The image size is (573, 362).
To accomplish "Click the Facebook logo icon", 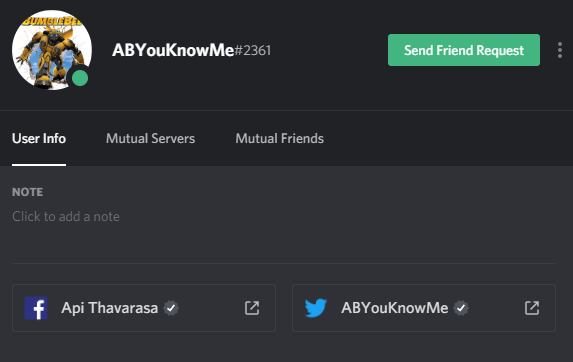I will (x=36, y=308).
